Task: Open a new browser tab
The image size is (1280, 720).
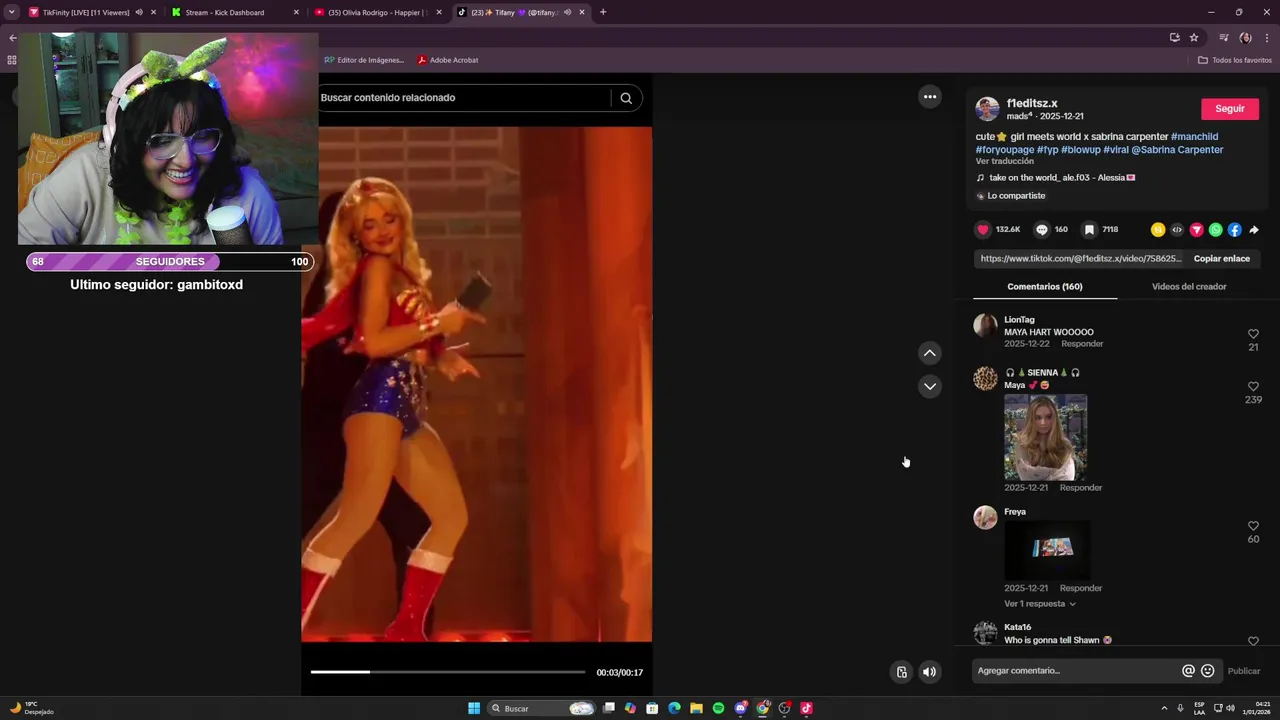Action: [x=603, y=12]
